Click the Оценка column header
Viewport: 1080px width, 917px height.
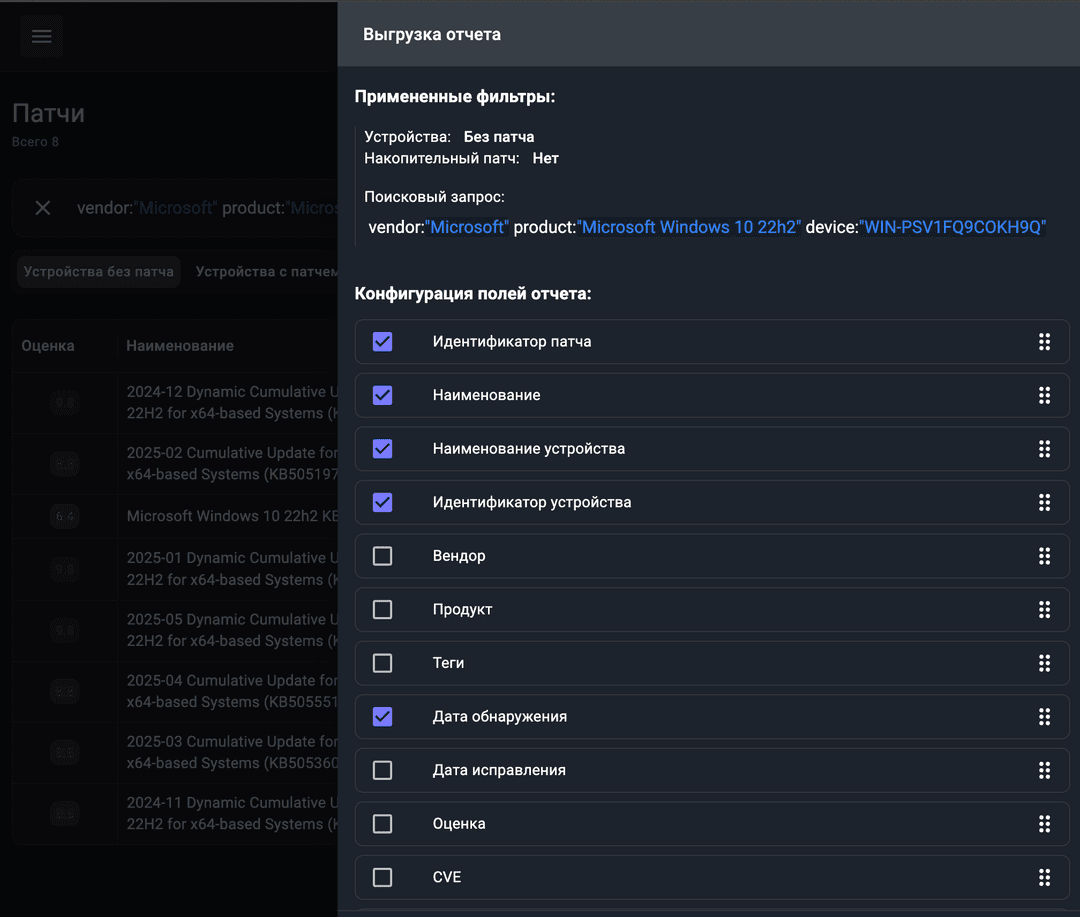click(x=48, y=346)
